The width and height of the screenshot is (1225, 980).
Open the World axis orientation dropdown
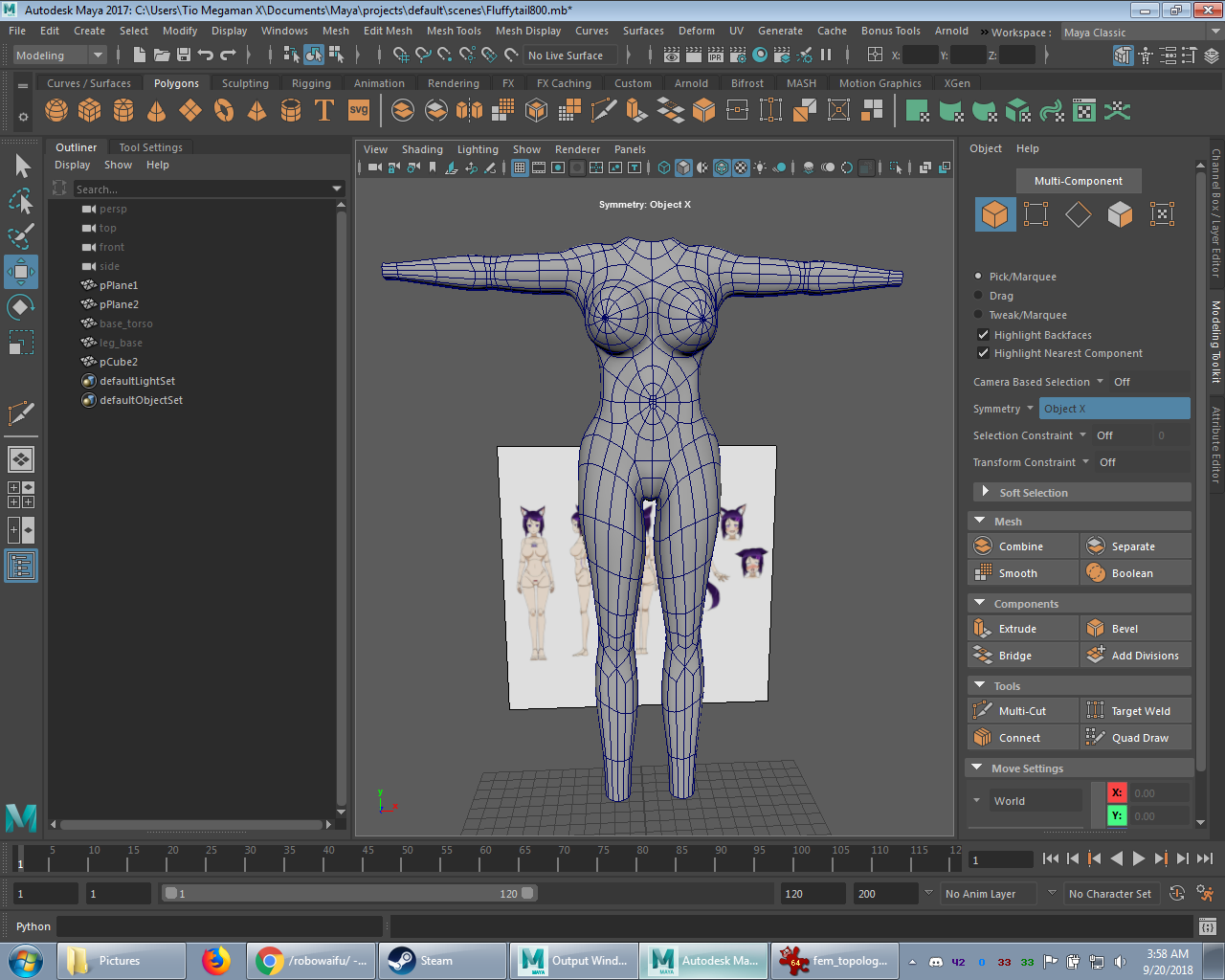coord(1036,801)
